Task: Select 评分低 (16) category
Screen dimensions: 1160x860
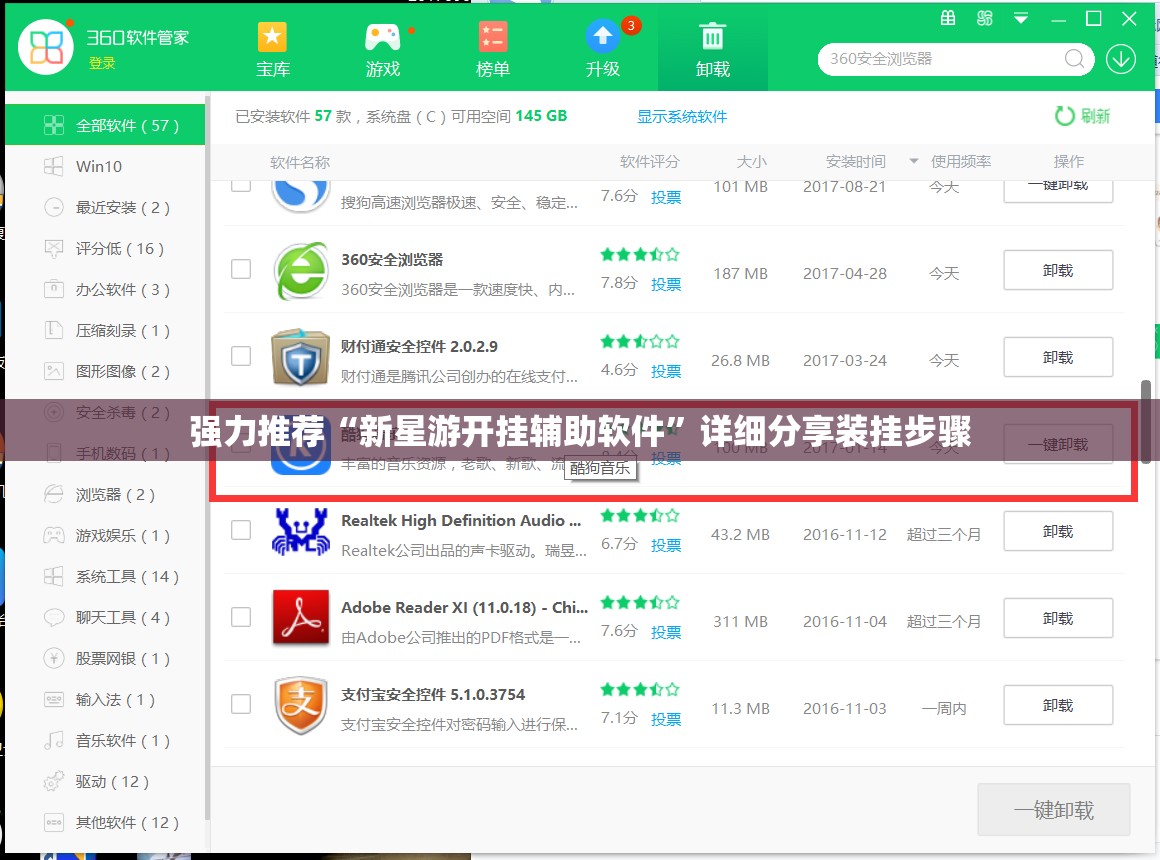Action: [x=105, y=249]
